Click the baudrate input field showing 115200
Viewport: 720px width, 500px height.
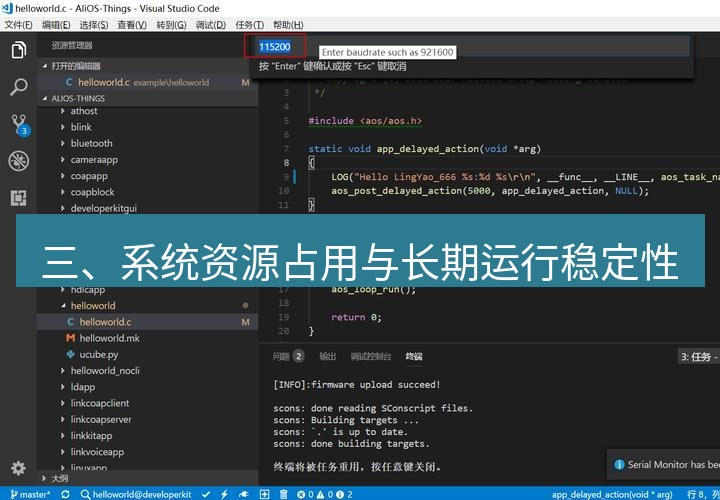[x=472, y=46]
